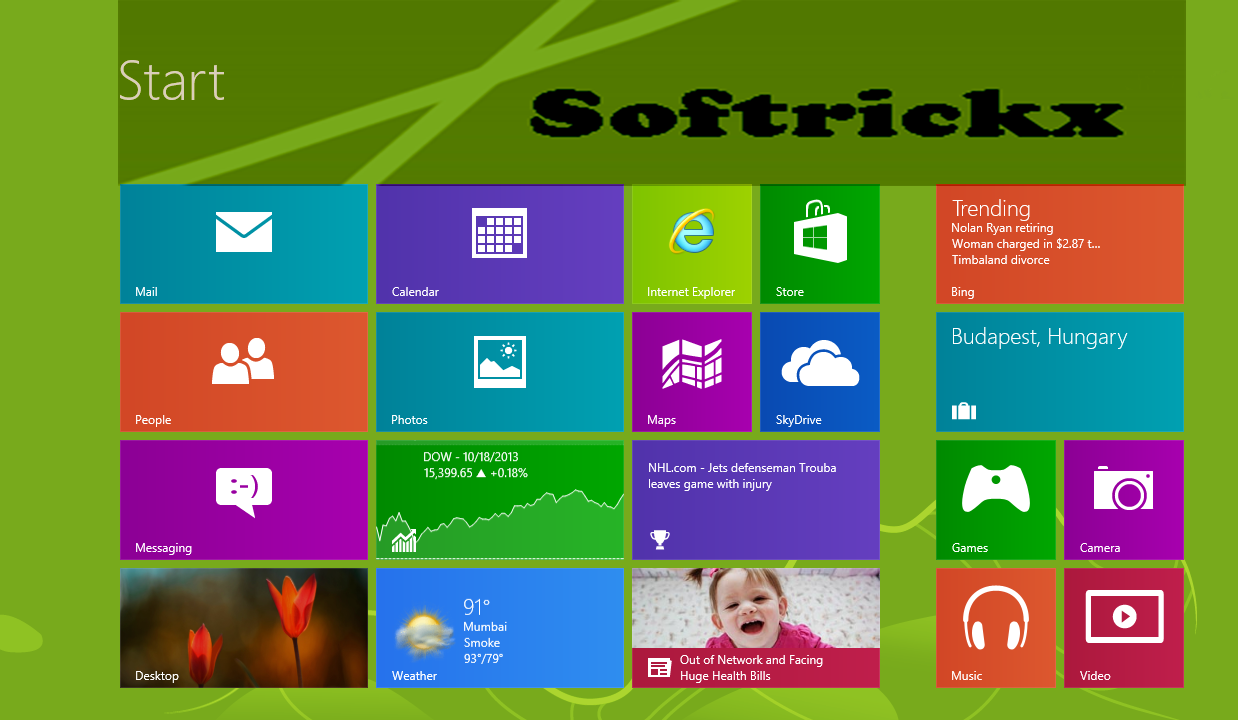Click the "Smoke" weather condition text

[x=482, y=643]
